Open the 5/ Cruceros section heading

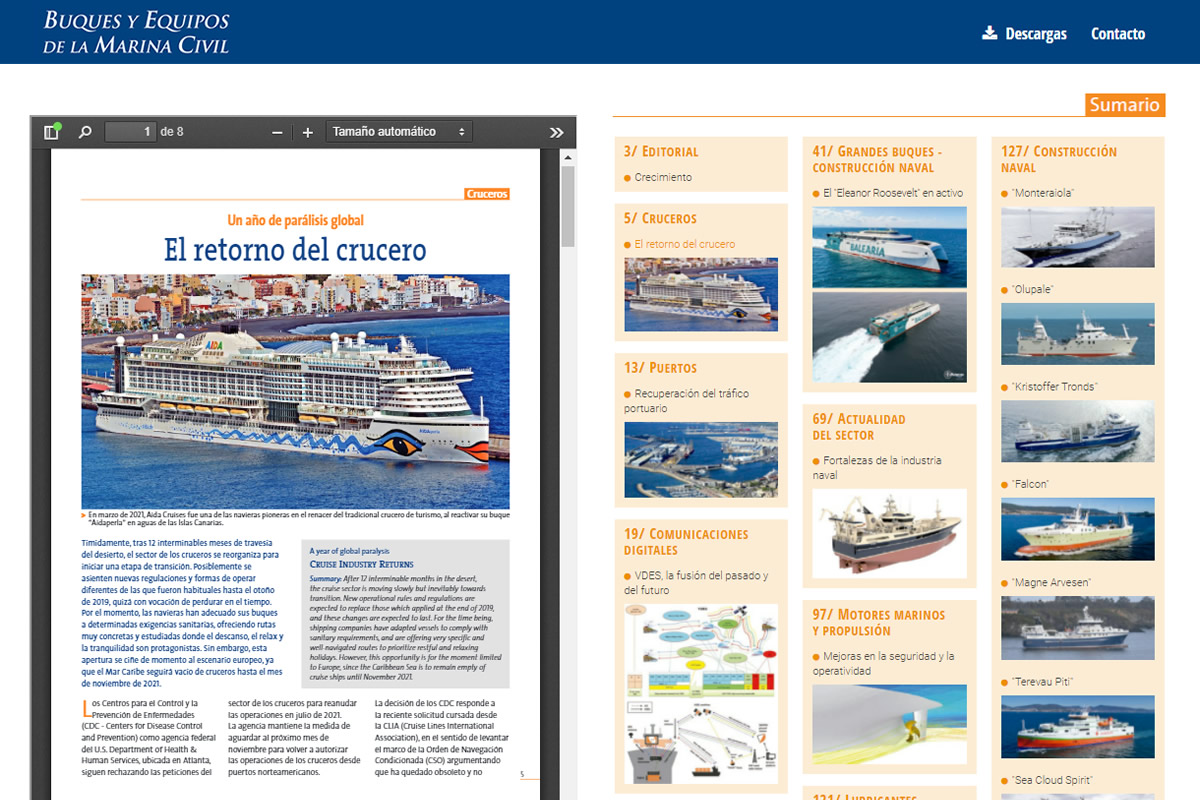pyautogui.click(x=660, y=219)
